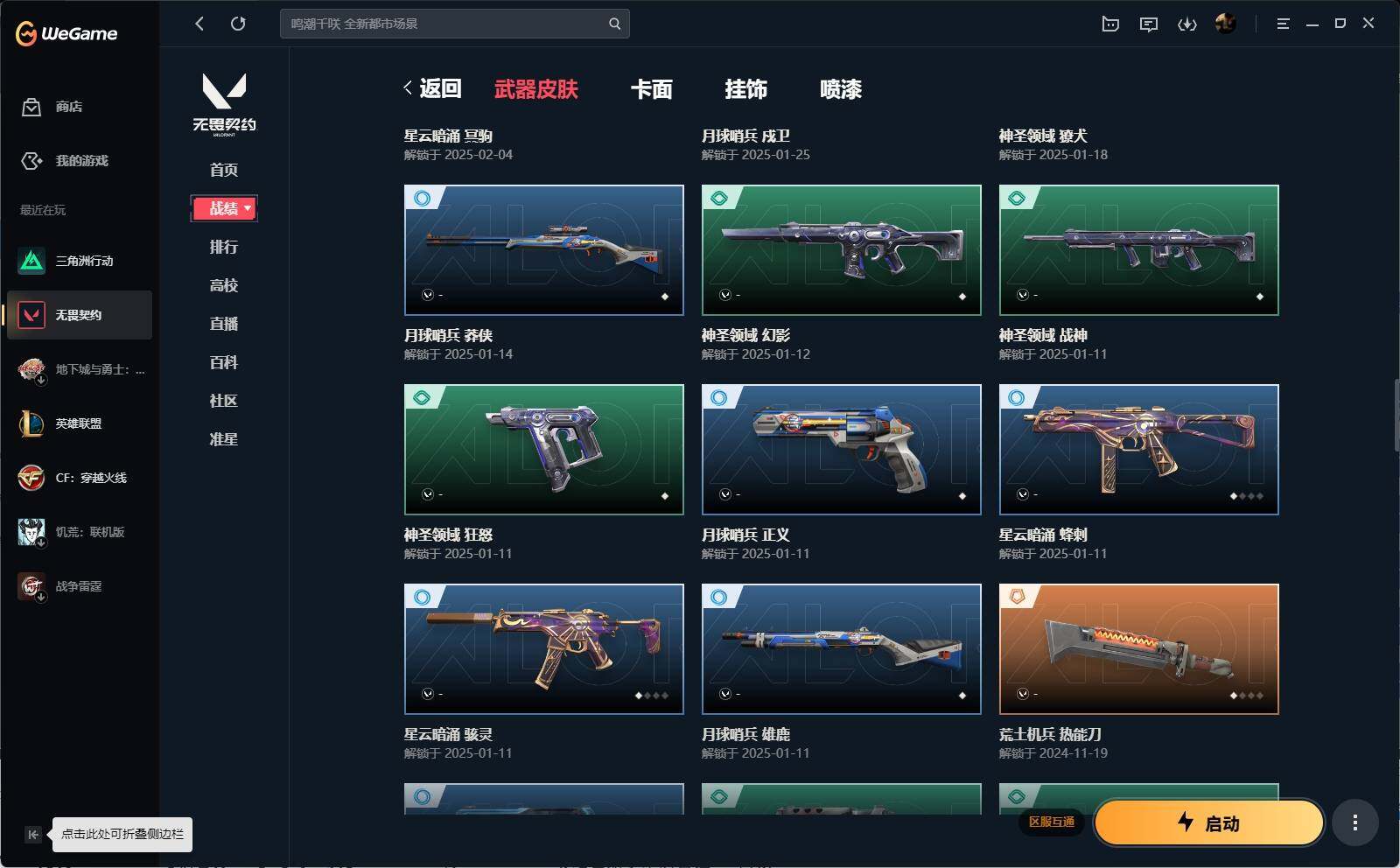This screenshot has width=1400, height=868.
Task: Click the search magnifier icon
Action: click(614, 24)
